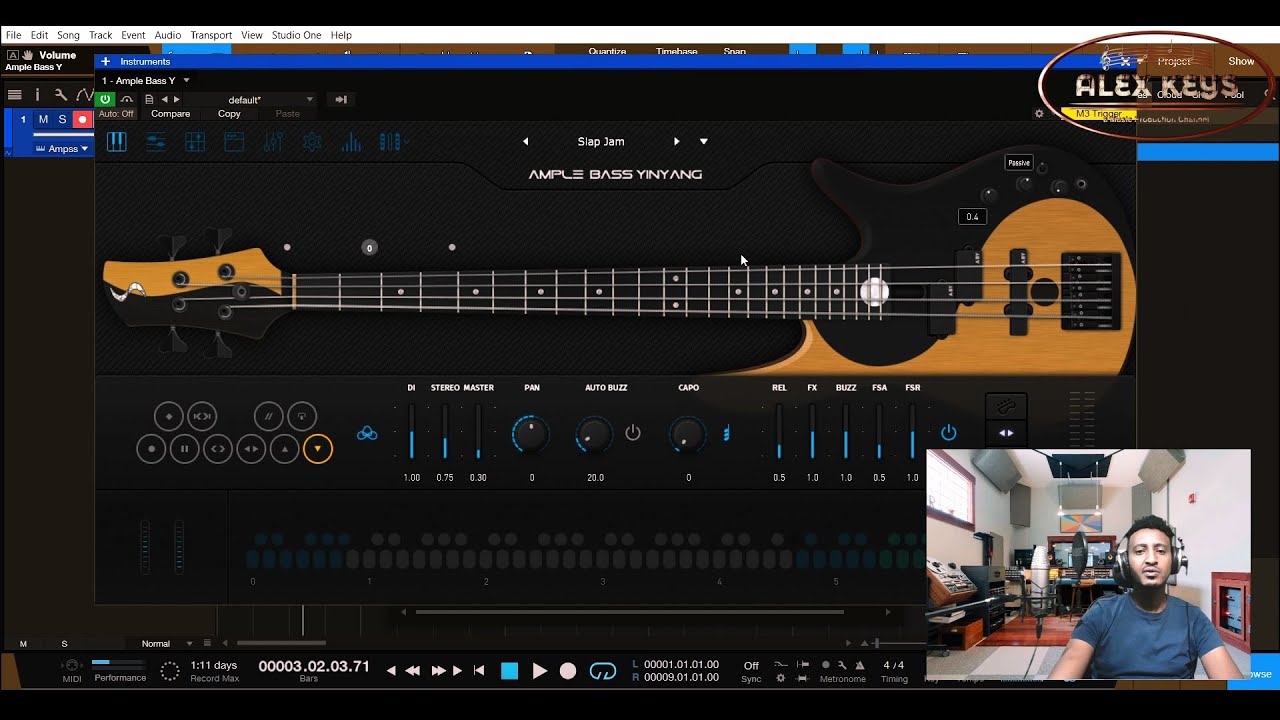Open the window-shaped tab icon in plugin toolbar
The width and height of the screenshot is (1280, 720).
(x=234, y=142)
